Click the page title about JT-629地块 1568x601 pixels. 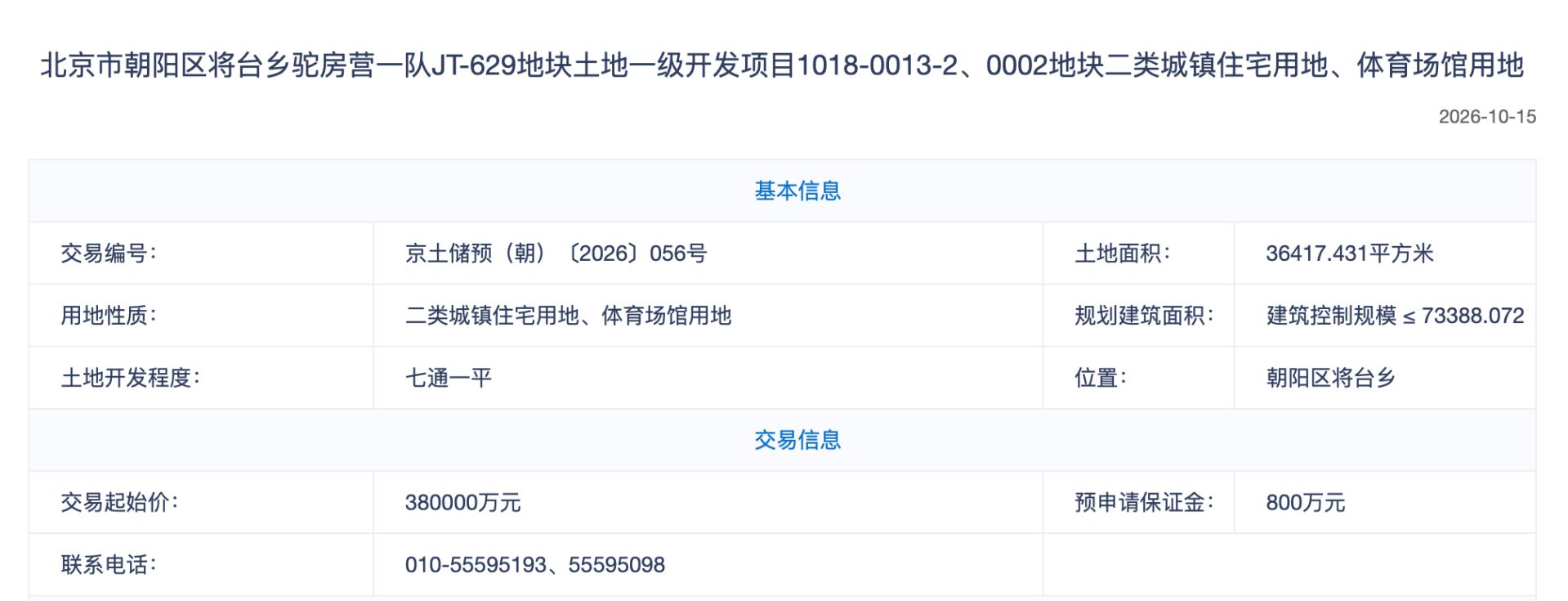[782, 65]
